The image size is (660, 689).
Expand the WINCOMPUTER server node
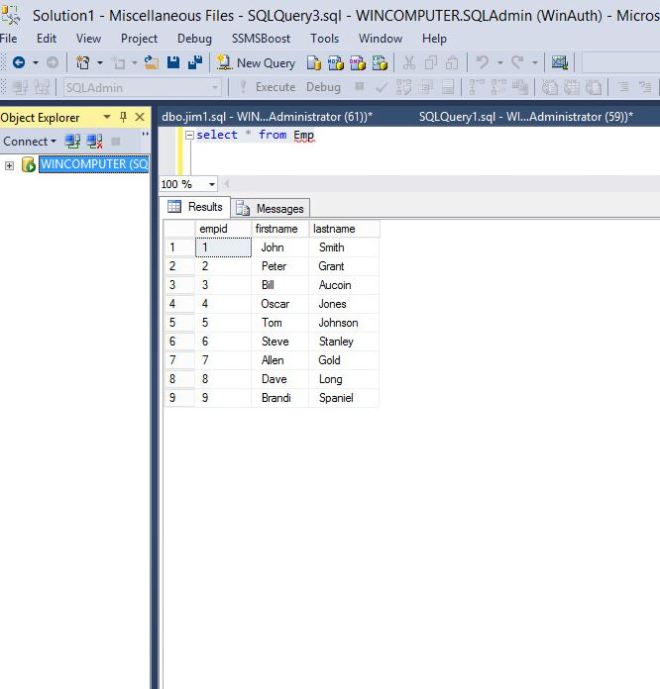tap(9, 165)
